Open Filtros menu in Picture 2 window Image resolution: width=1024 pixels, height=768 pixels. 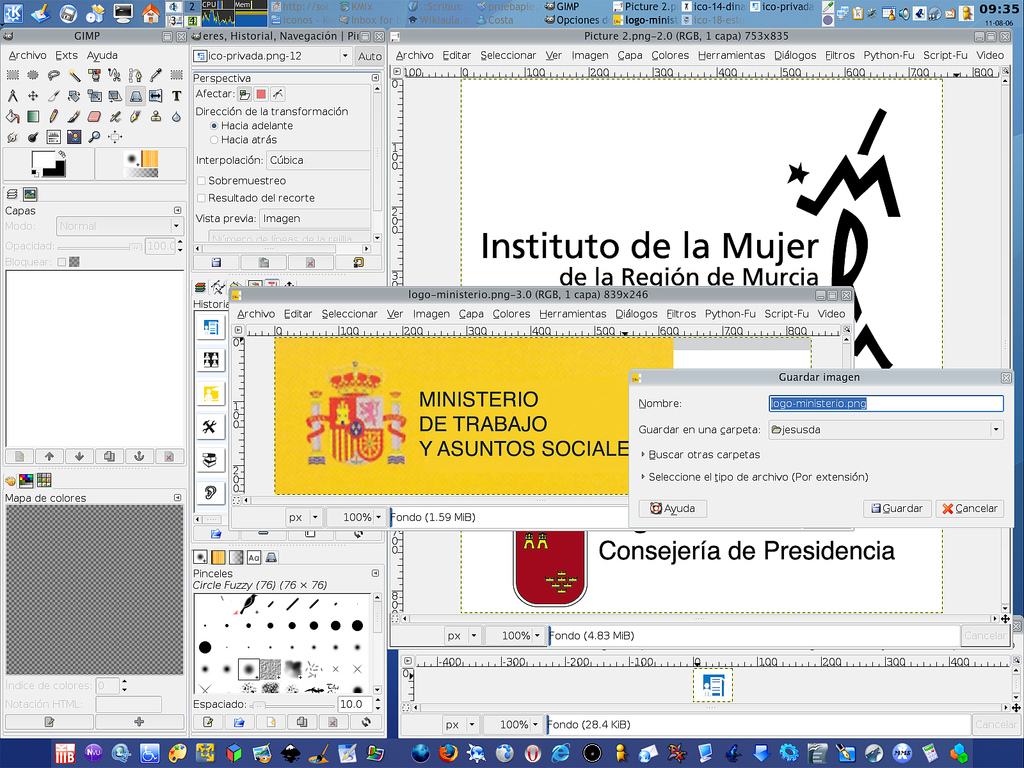[x=839, y=56]
